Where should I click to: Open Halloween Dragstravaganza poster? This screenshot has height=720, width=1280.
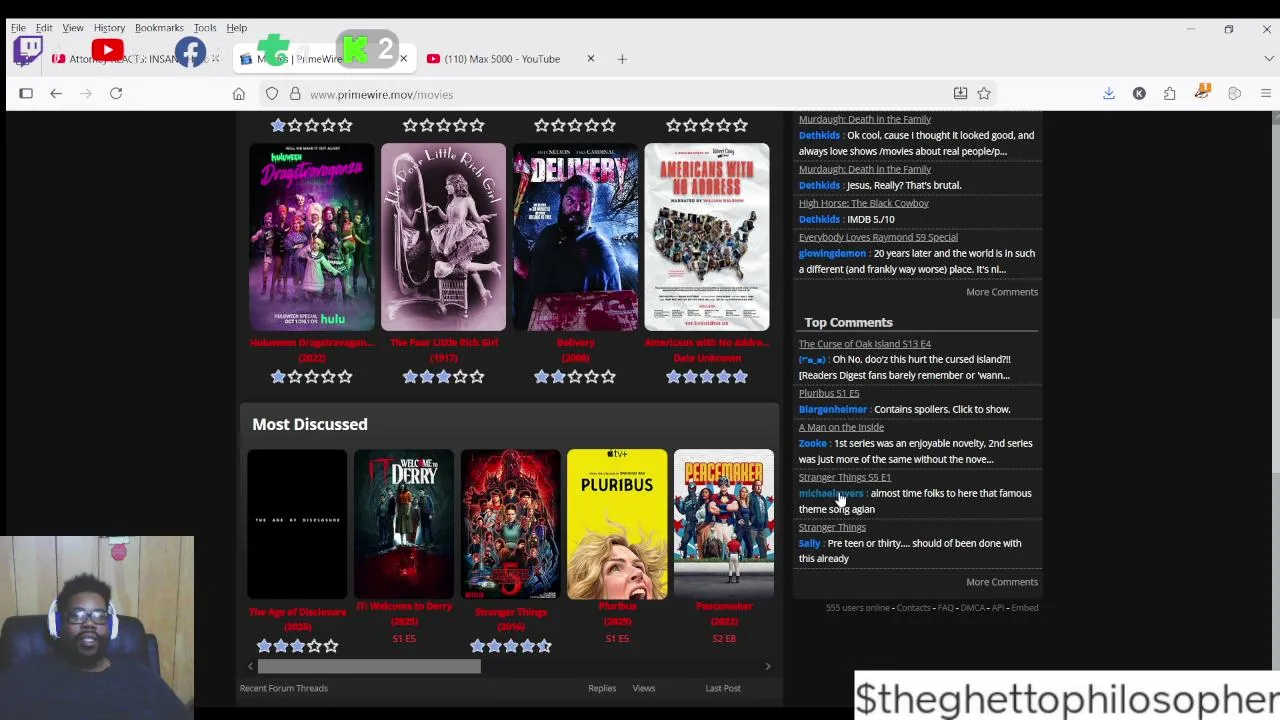tap(311, 237)
